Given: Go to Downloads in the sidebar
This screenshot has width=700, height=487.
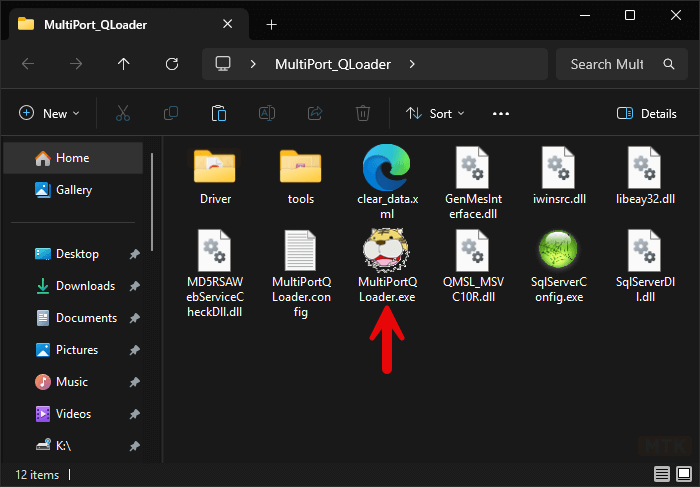Looking at the screenshot, I should click(x=85, y=286).
